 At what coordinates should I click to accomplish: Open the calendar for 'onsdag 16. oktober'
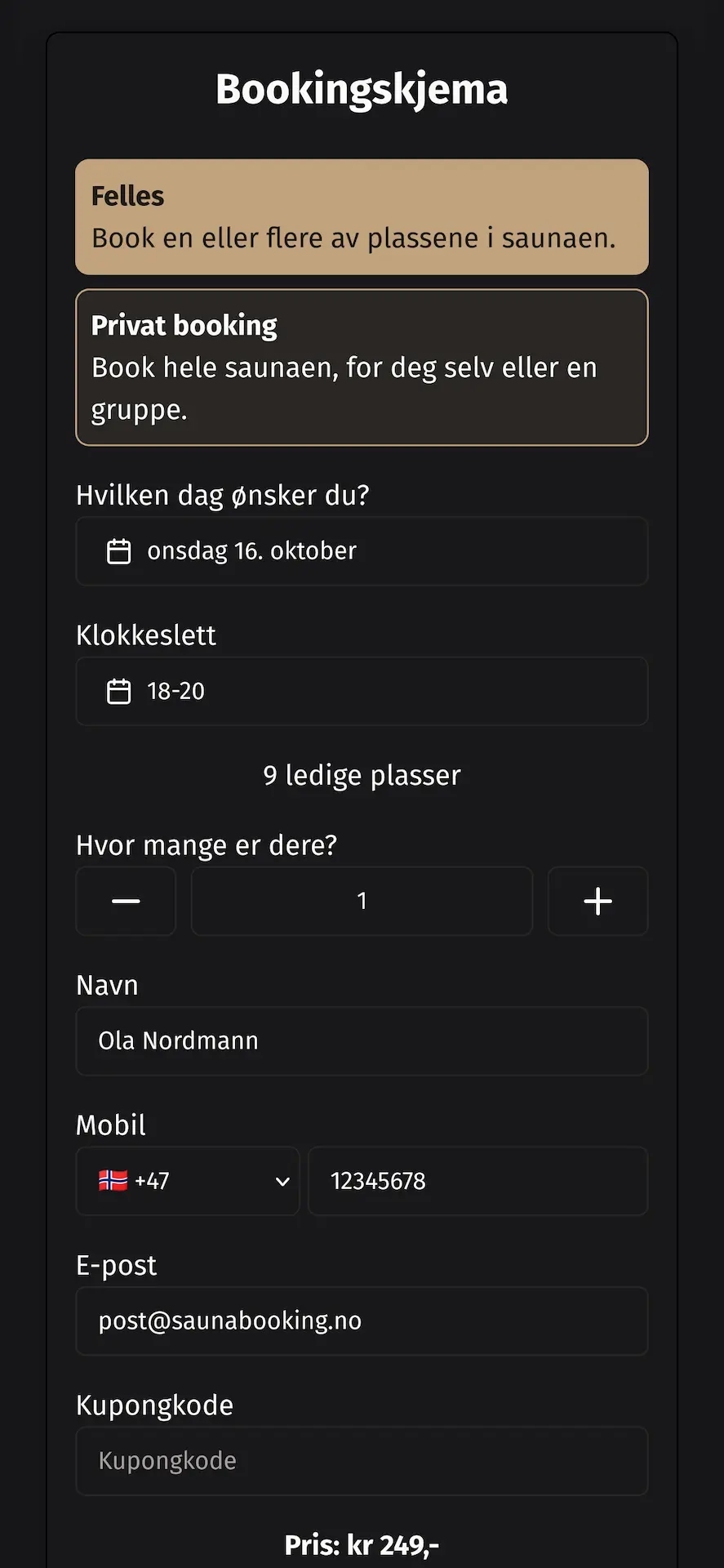click(x=362, y=551)
